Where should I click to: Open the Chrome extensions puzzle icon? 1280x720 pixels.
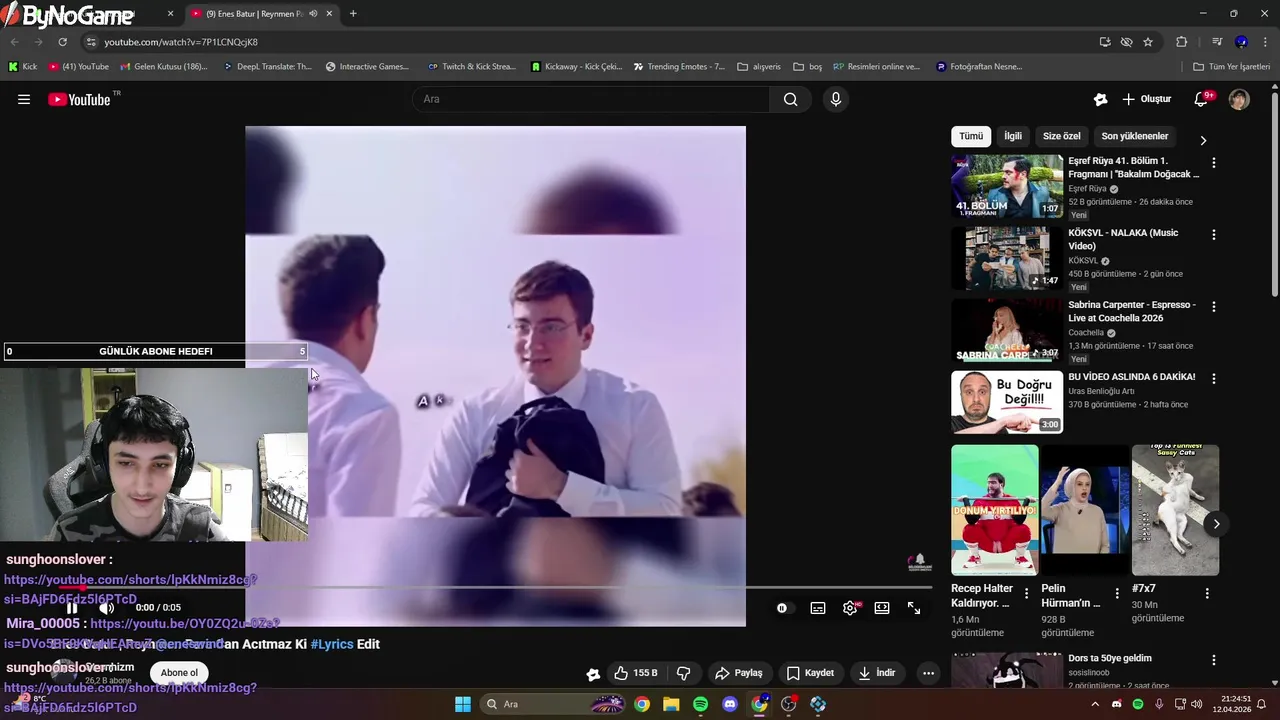1182,42
